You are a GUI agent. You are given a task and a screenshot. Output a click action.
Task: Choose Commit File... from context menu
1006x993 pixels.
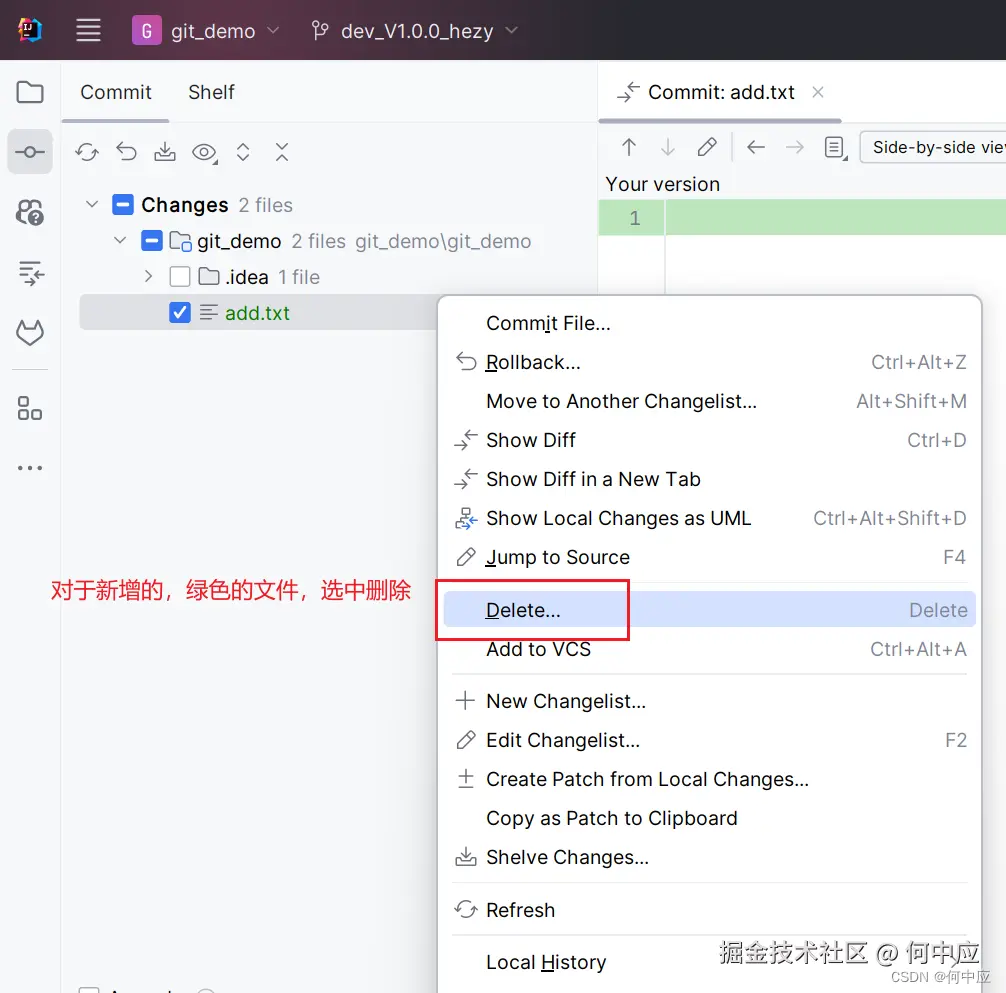(x=709, y=323)
